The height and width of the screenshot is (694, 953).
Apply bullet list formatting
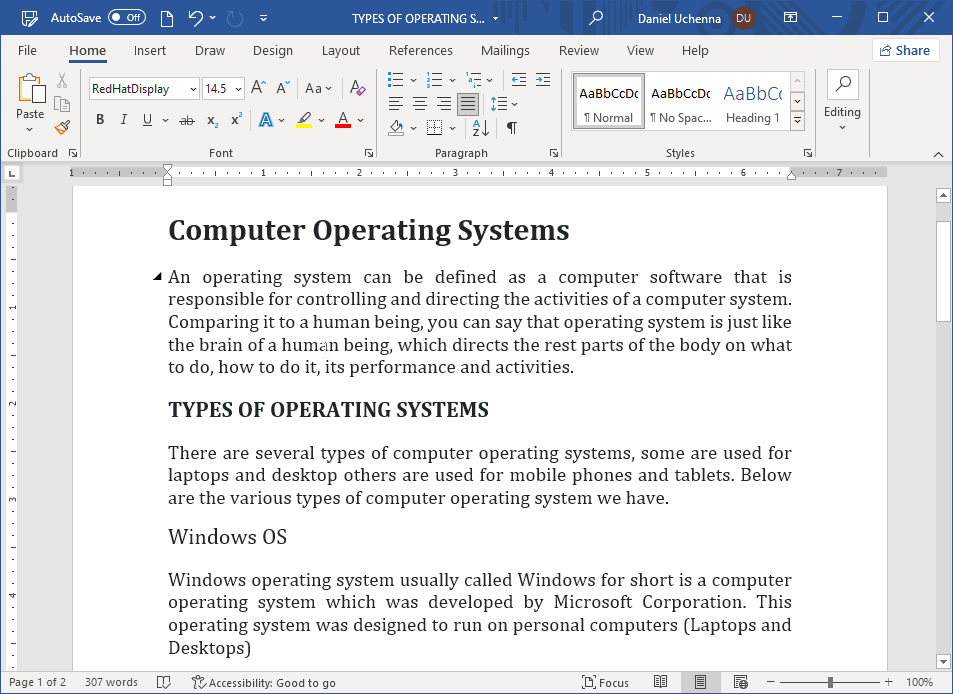tap(395, 80)
